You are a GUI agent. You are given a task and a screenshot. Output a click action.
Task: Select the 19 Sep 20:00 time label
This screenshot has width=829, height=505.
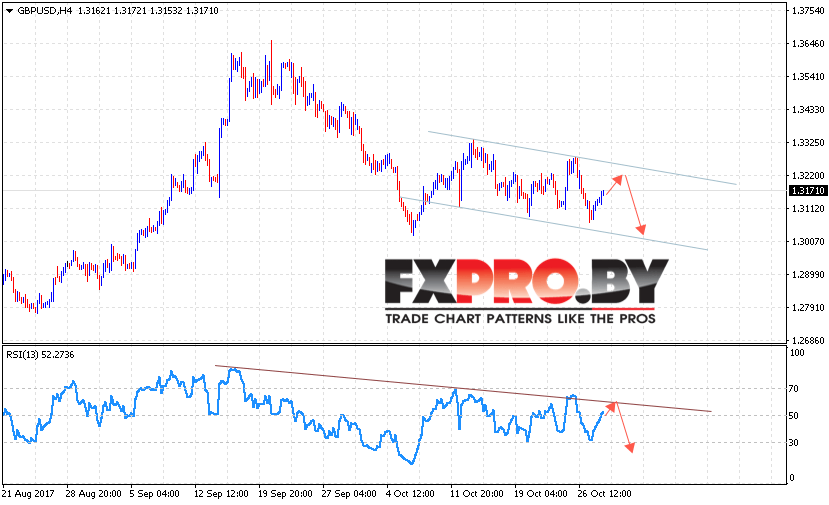[x=285, y=494]
